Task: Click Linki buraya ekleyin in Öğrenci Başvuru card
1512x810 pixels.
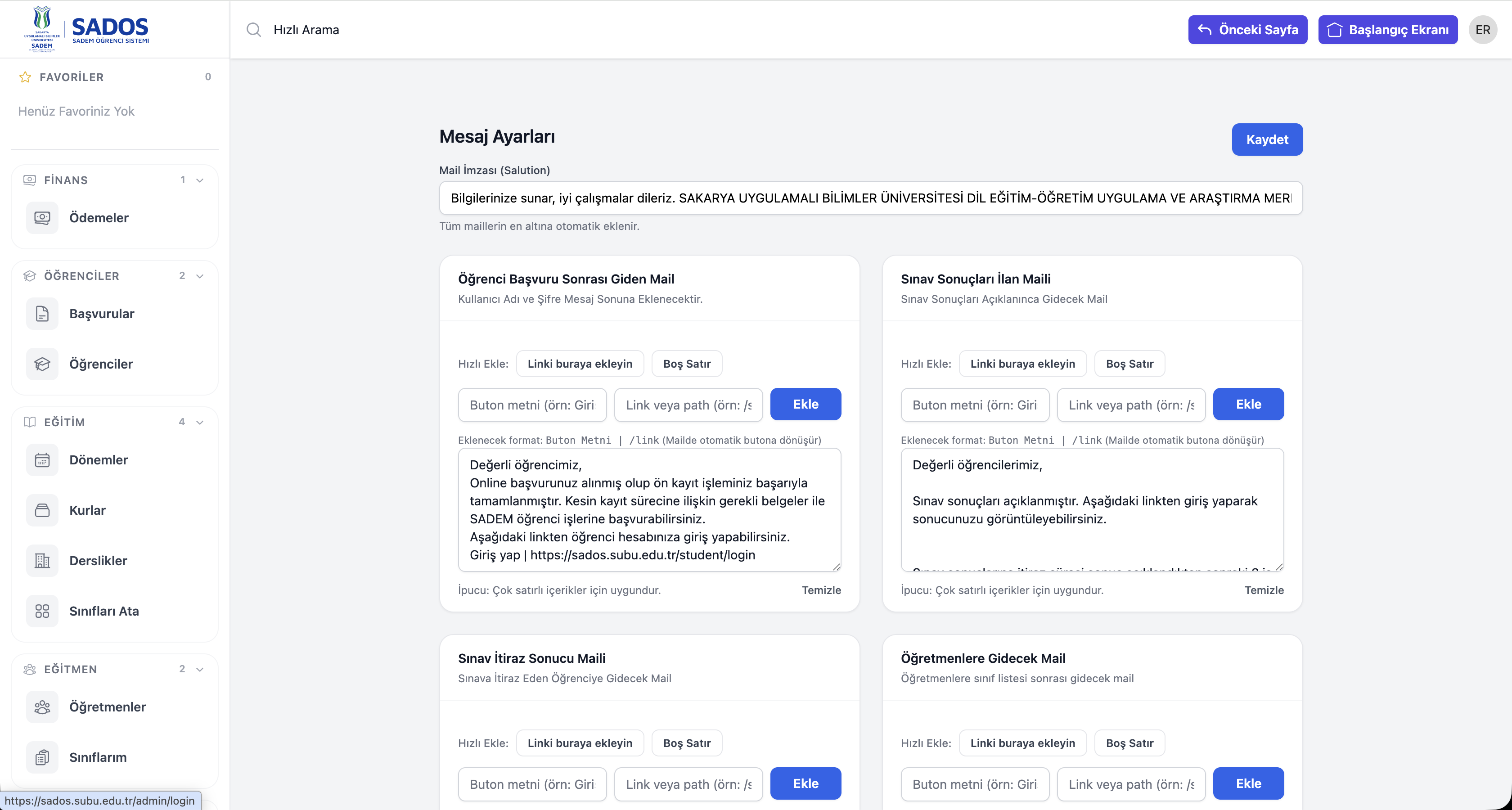Action: coord(580,363)
